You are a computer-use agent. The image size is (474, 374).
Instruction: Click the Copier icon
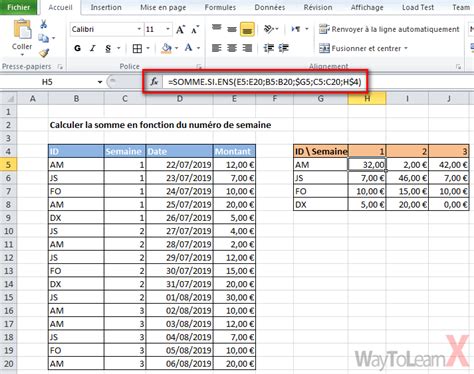(43, 38)
